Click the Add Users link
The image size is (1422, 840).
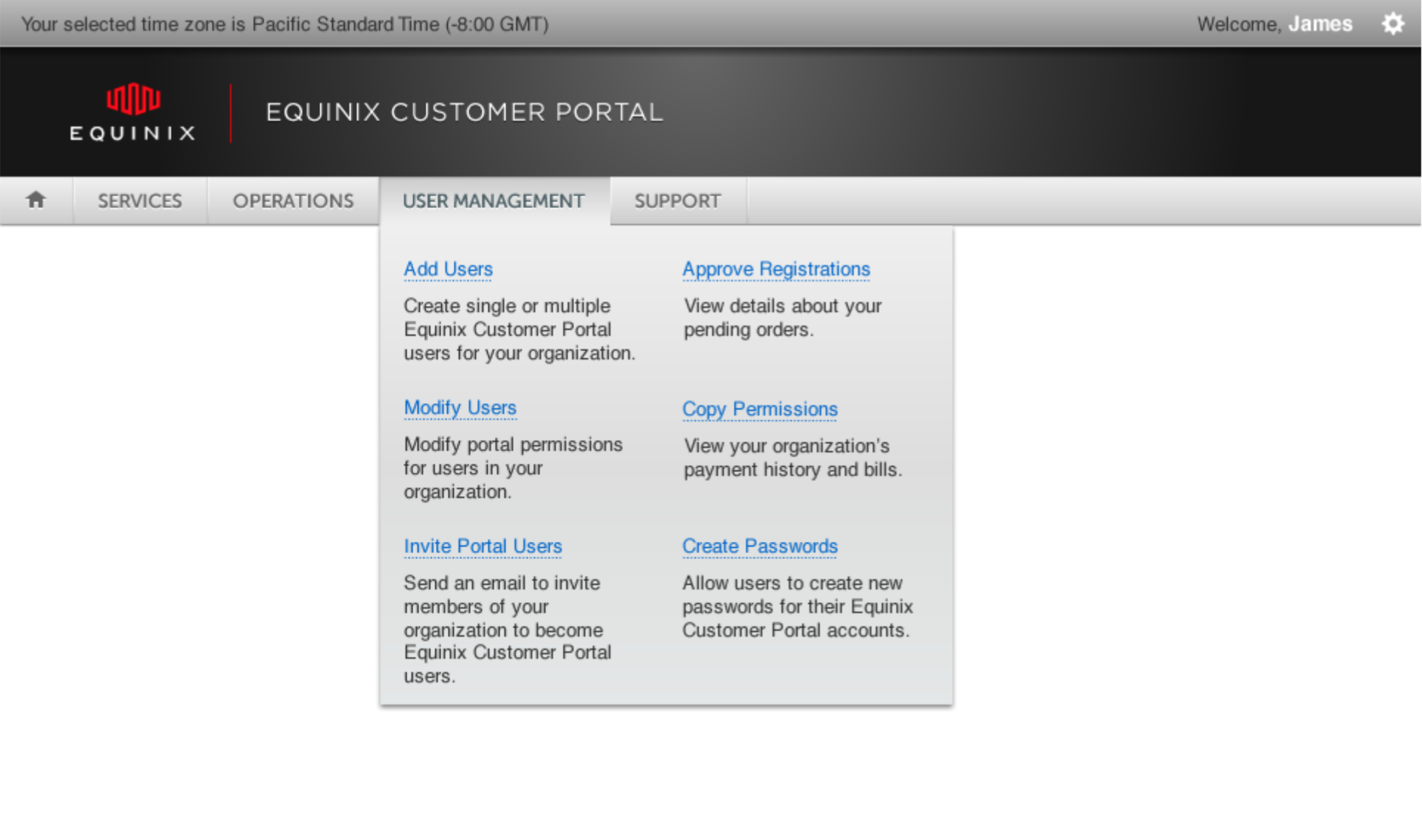point(448,269)
